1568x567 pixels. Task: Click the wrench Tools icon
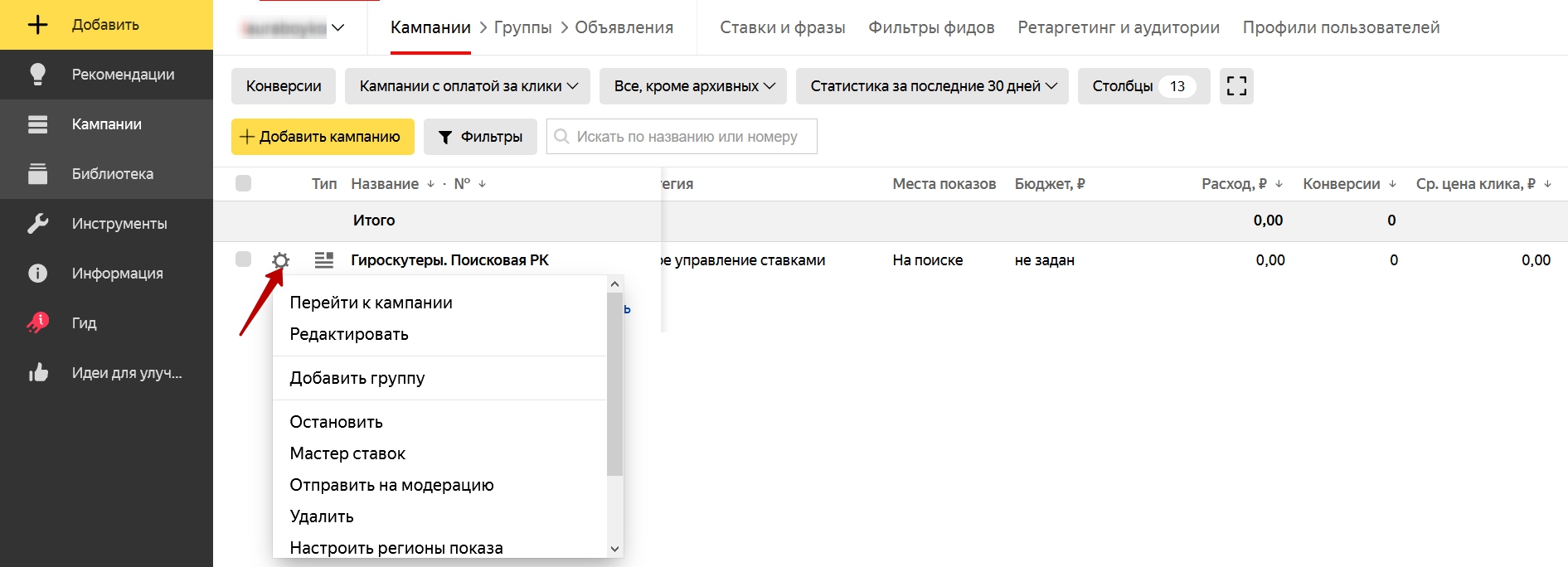coord(37,224)
